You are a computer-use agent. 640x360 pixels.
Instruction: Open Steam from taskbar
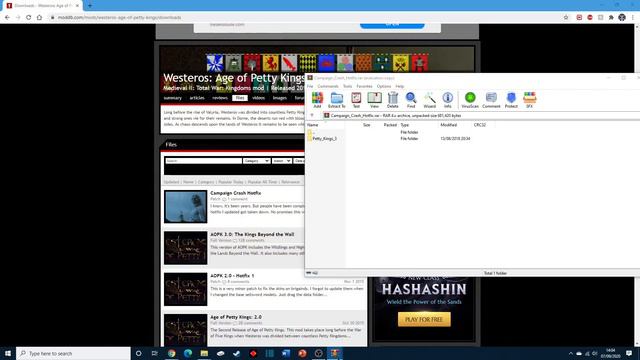pos(237,353)
